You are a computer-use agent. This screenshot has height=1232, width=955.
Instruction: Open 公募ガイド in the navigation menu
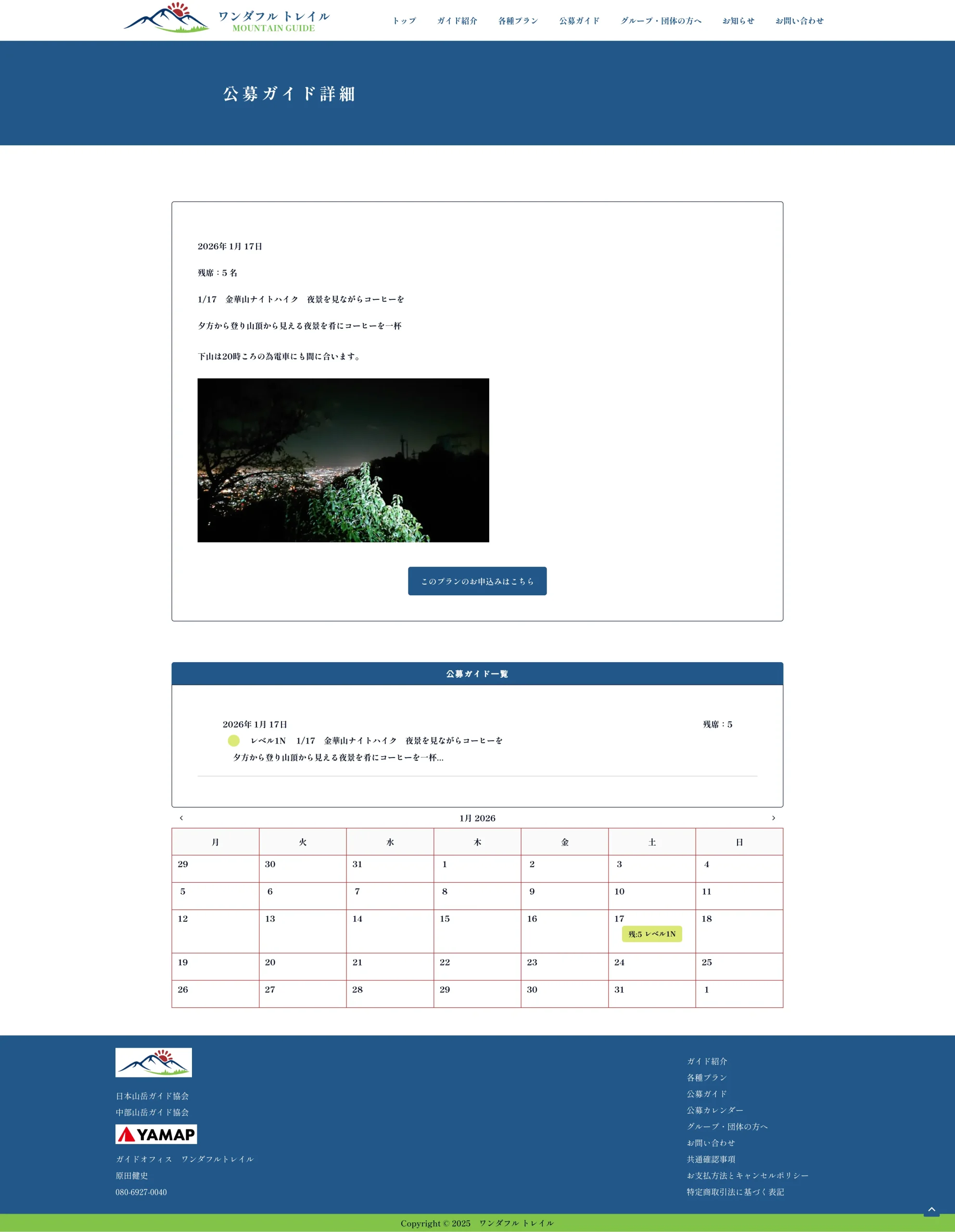579,21
